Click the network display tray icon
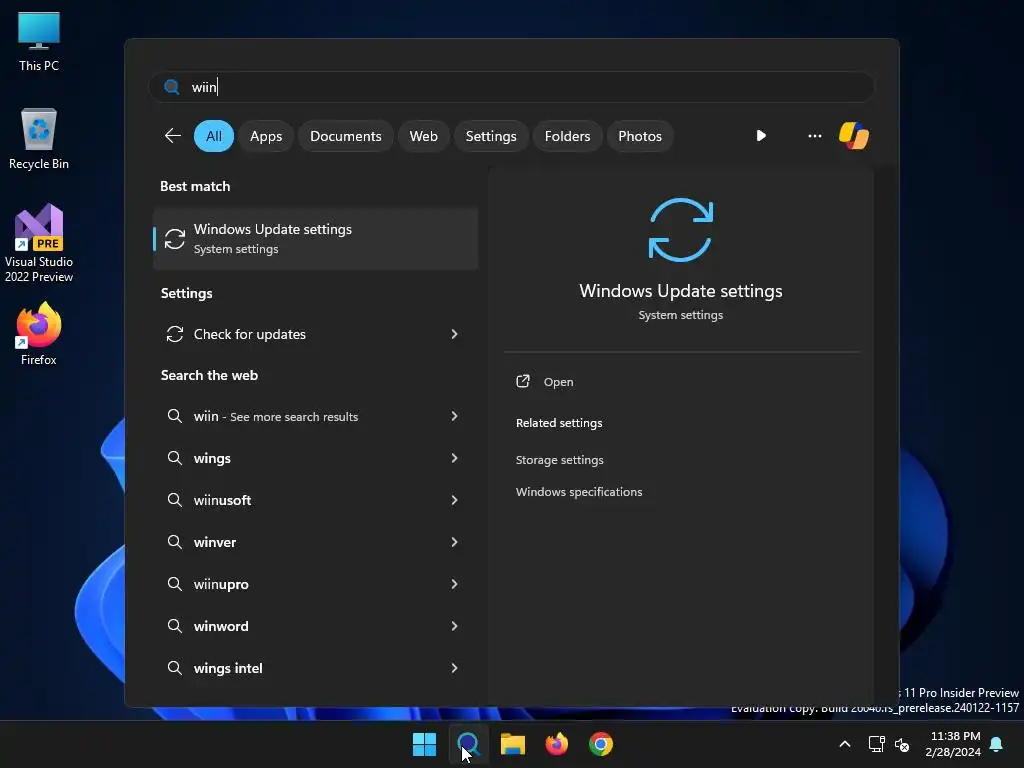This screenshot has height=768, width=1024. (x=876, y=744)
